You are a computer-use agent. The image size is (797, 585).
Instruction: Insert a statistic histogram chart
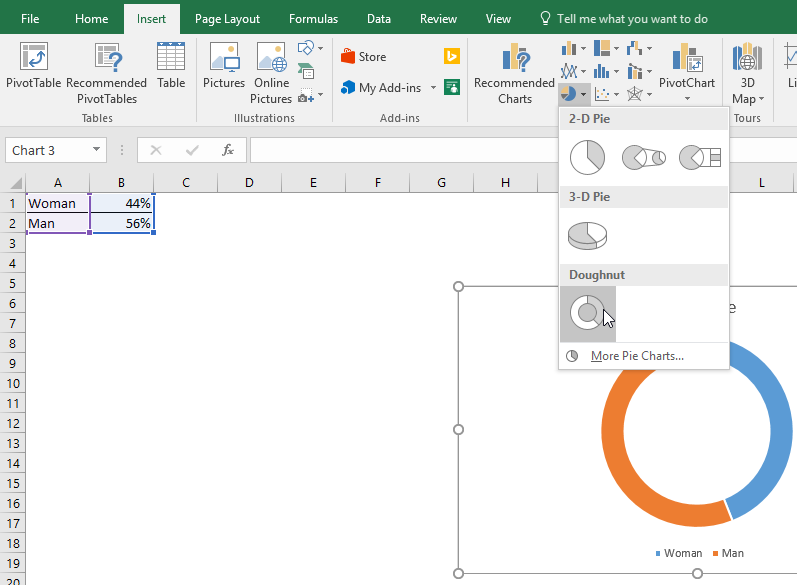pos(602,71)
